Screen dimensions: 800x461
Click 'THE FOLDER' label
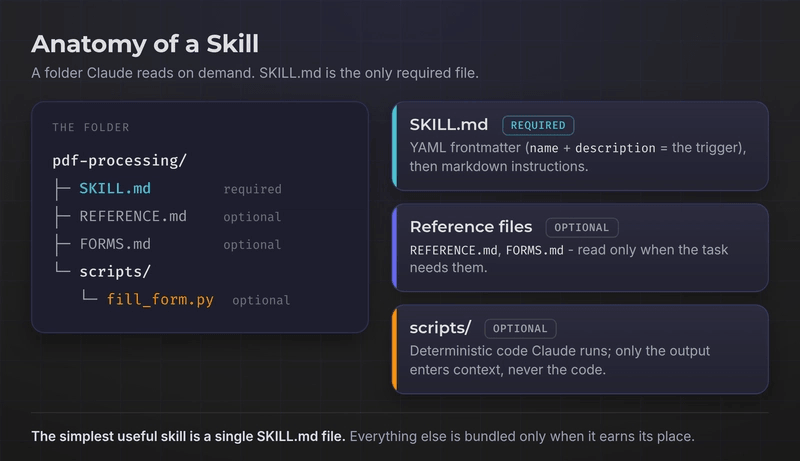pyautogui.click(x=91, y=127)
